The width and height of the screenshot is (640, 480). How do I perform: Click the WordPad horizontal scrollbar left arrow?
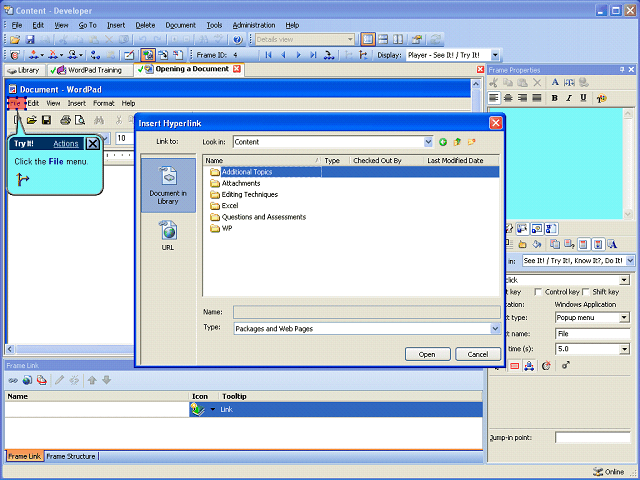point(10,349)
